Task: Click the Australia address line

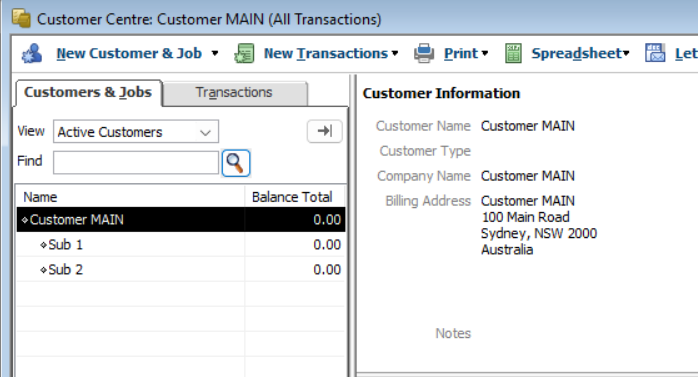Action: coord(507,250)
